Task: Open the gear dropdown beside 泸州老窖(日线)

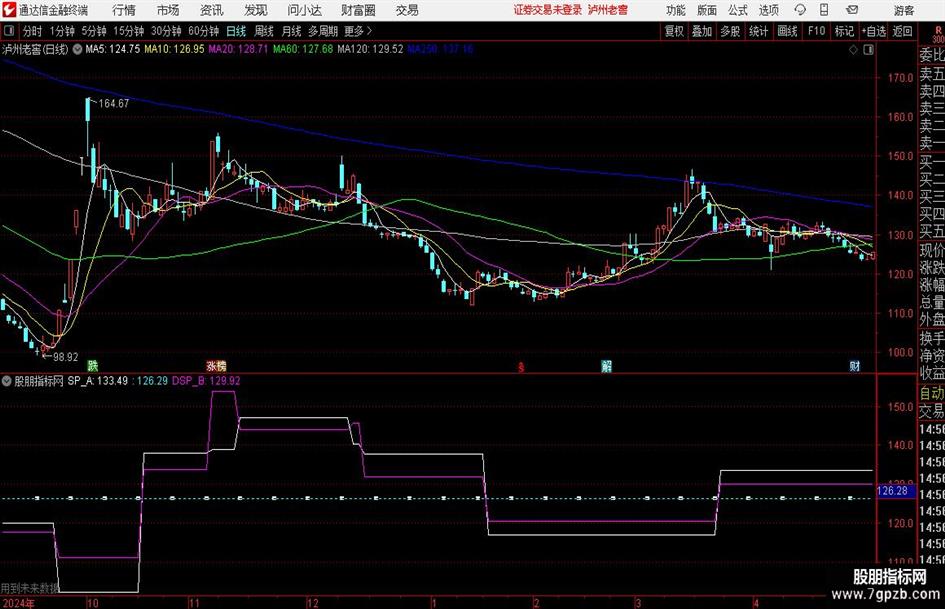Action: coord(77,49)
